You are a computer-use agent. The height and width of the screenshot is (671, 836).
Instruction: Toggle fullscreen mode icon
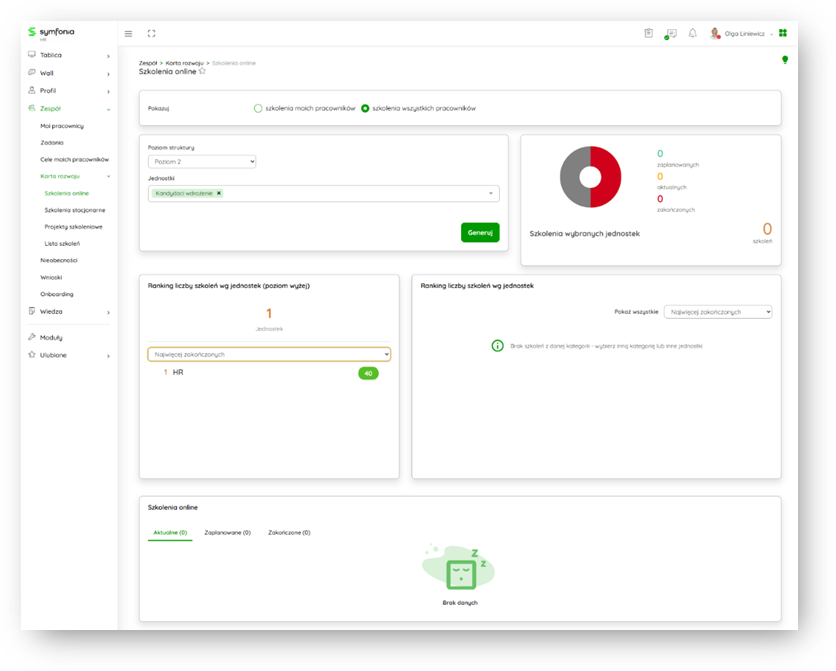pos(152,33)
